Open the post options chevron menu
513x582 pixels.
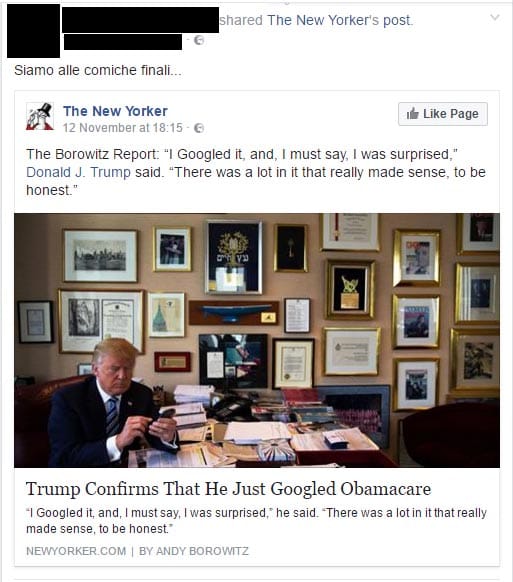coord(495,17)
